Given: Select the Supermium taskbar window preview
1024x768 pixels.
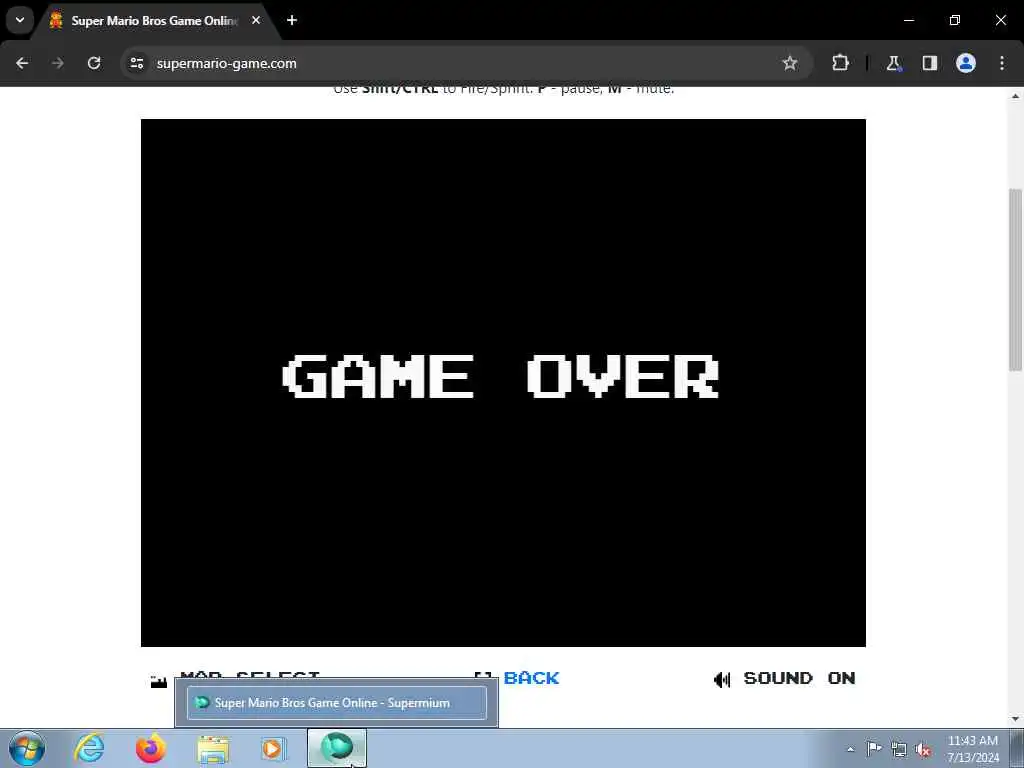Looking at the screenshot, I should (x=337, y=703).
